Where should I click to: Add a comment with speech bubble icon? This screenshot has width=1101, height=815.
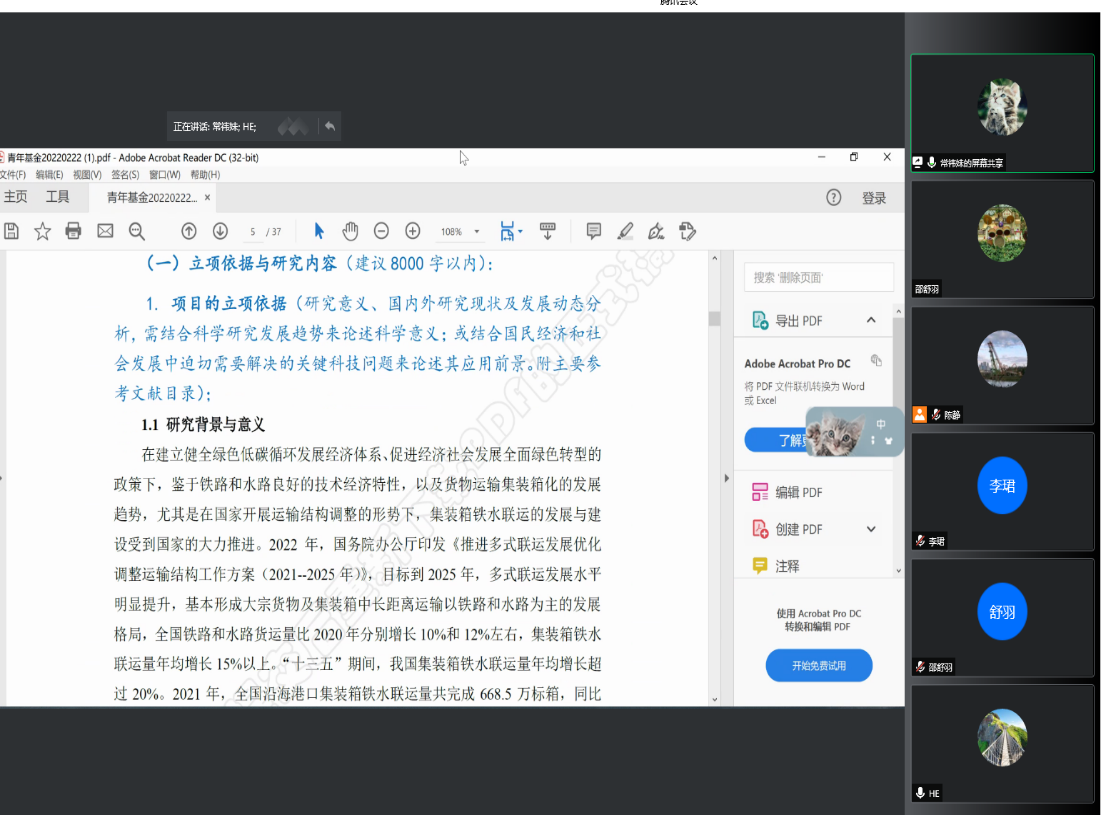coord(593,231)
